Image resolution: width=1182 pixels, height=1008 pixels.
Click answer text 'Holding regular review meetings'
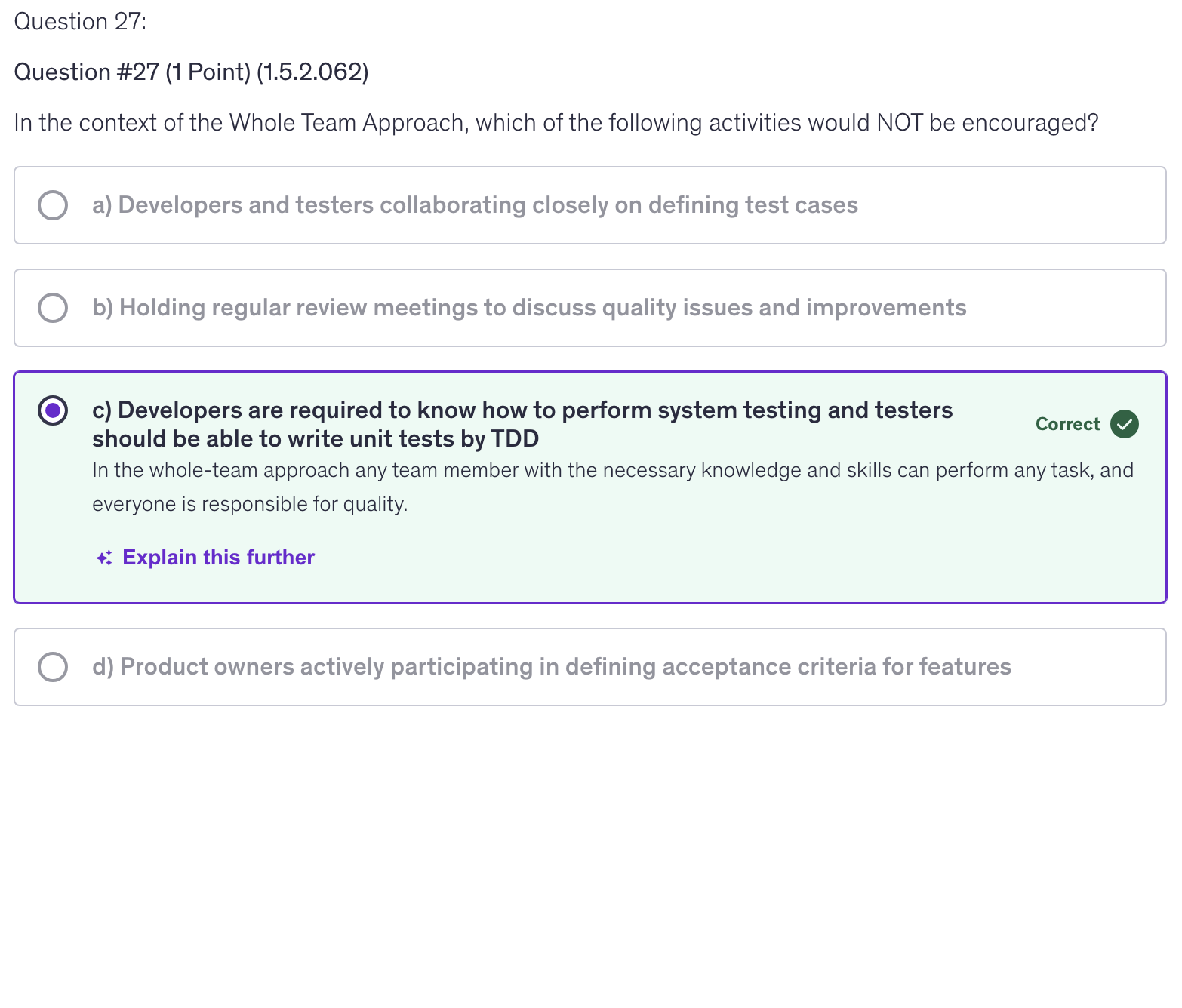coord(298,308)
